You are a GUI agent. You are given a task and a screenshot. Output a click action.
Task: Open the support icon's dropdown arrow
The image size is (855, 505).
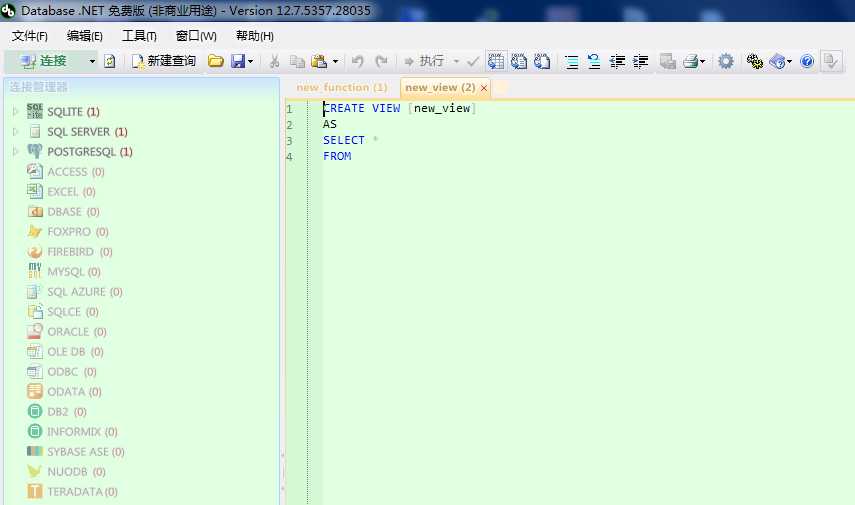pyautogui.click(x=789, y=61)
